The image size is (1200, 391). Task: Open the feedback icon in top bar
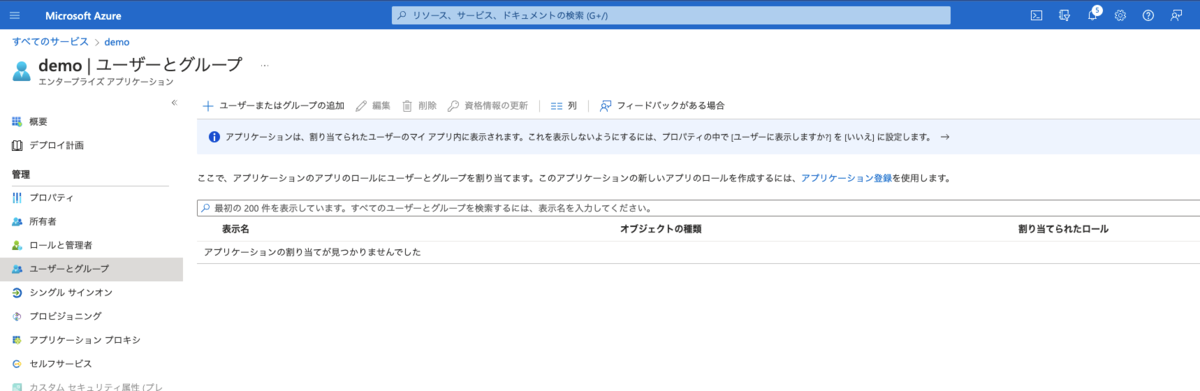coord(1175,15)
